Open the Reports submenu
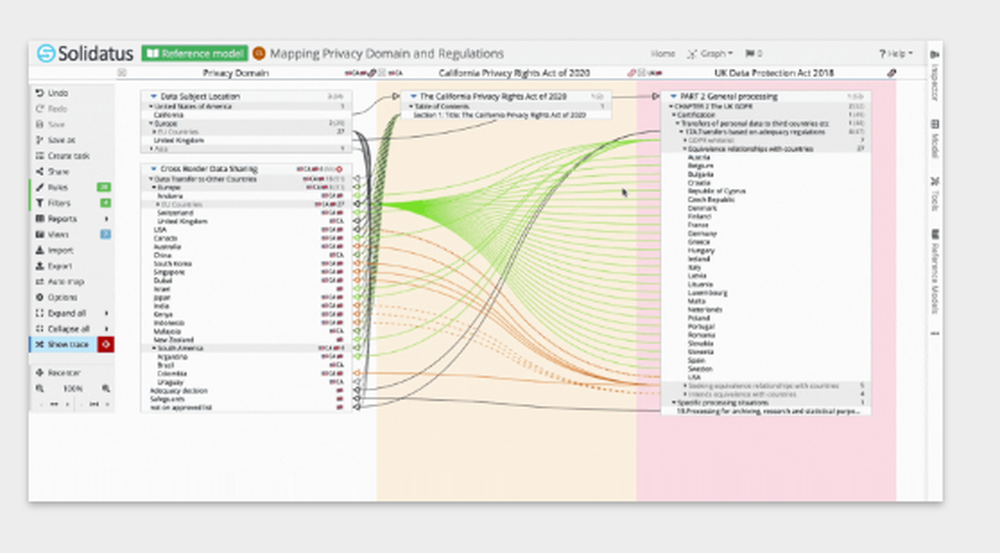The height and width of the screenshot is (553, 1000). [71, 219]
